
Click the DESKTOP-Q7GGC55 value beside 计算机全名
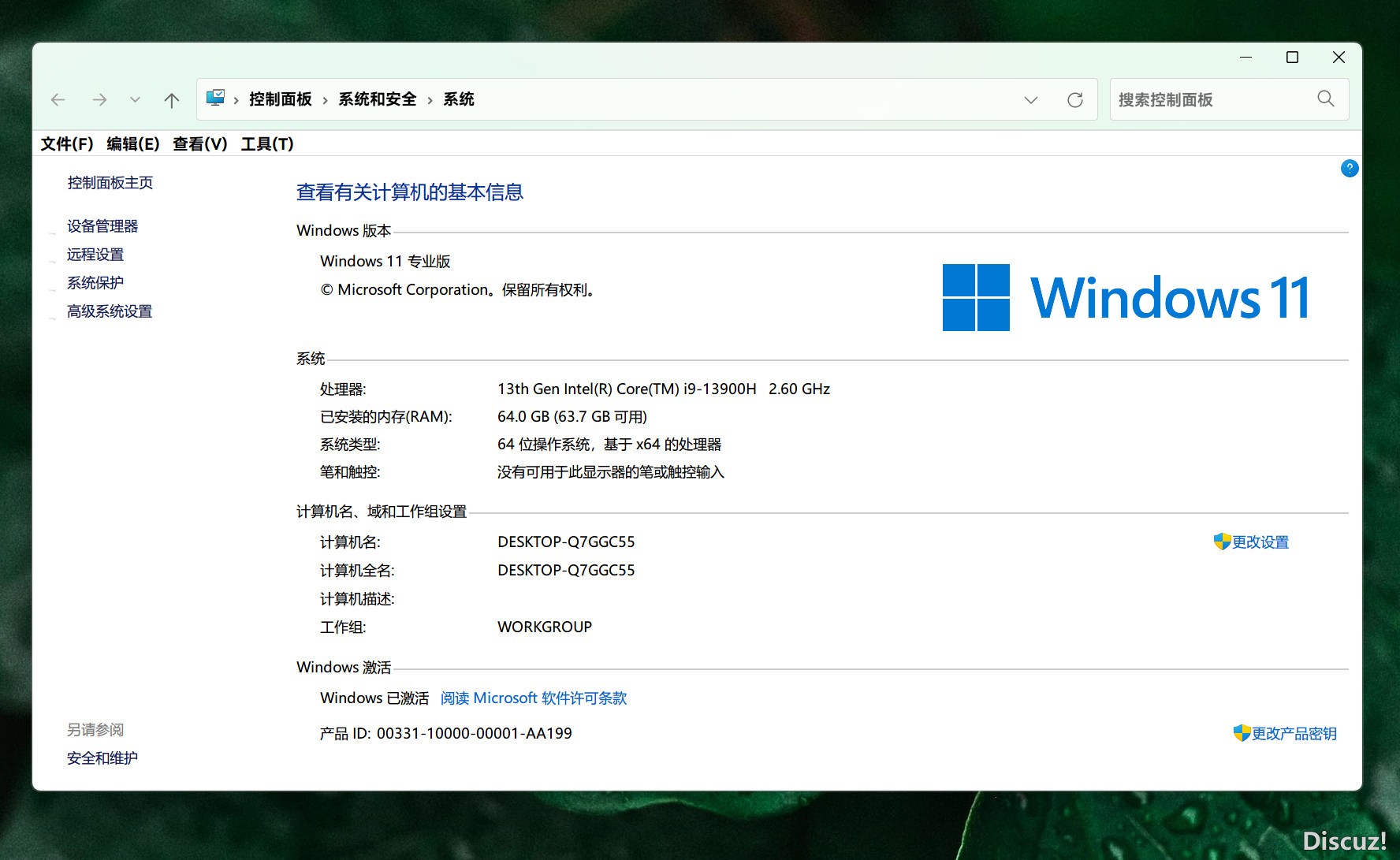[x=566, y=571]
